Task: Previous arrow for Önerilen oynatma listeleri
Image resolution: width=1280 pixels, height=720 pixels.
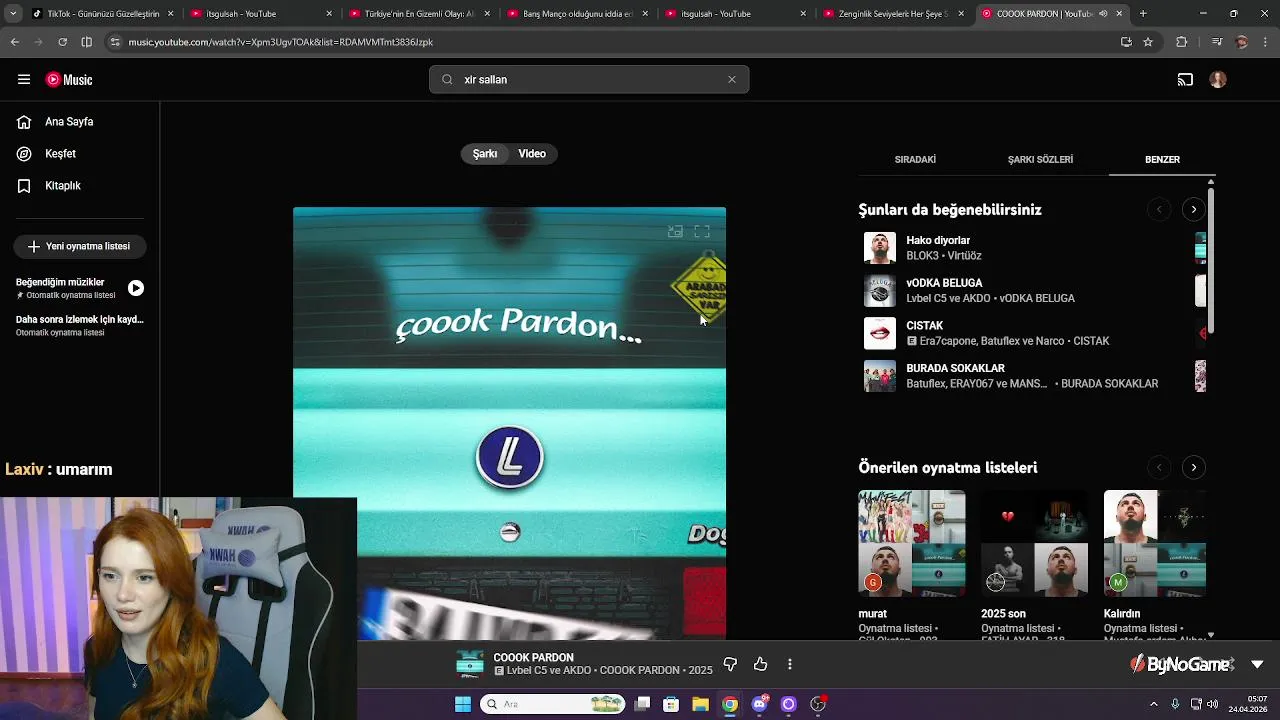Action: click(x=1159, y=468)
